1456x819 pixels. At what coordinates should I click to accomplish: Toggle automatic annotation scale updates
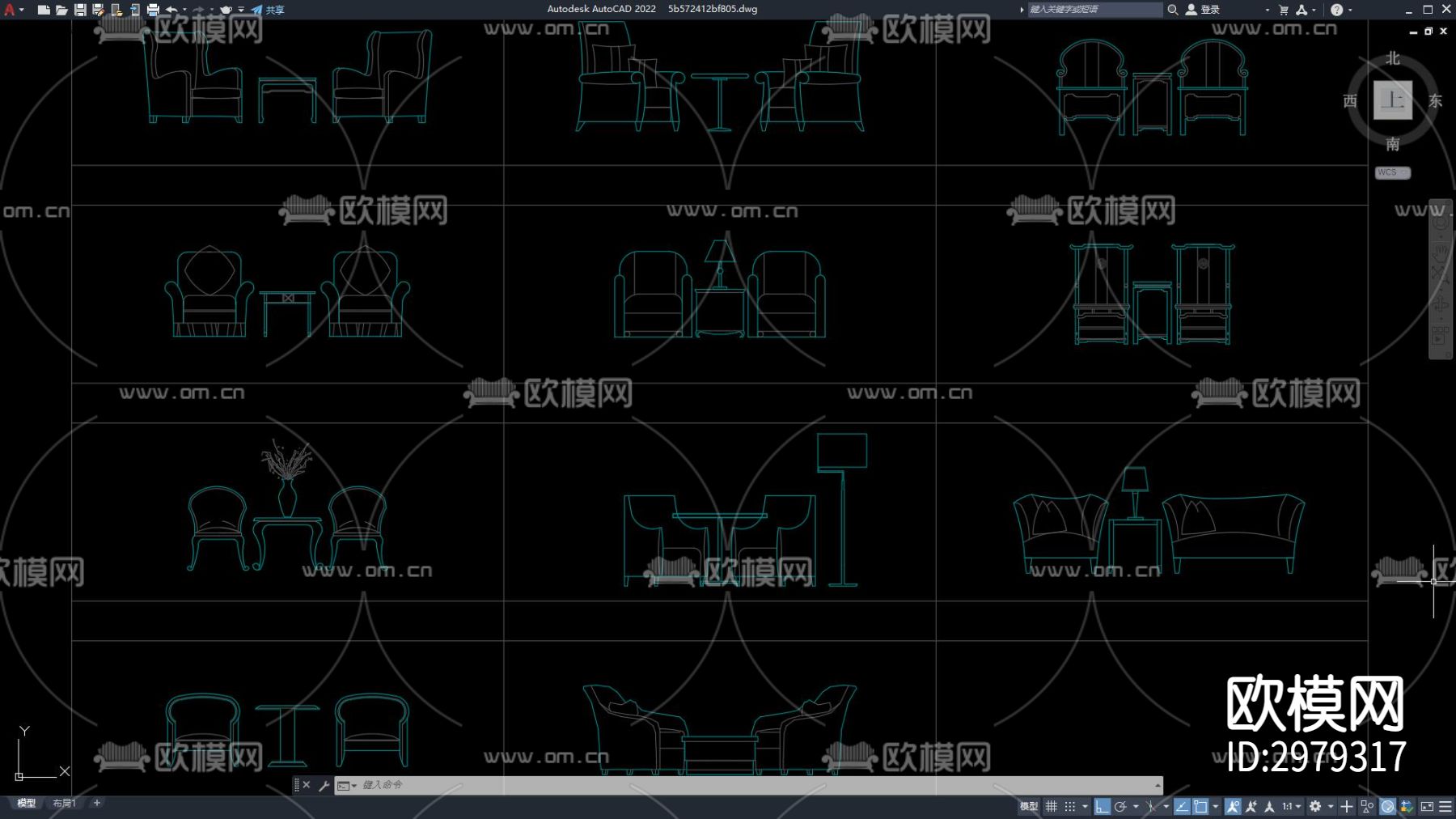pyautogui.click(x=1251, y=806)
